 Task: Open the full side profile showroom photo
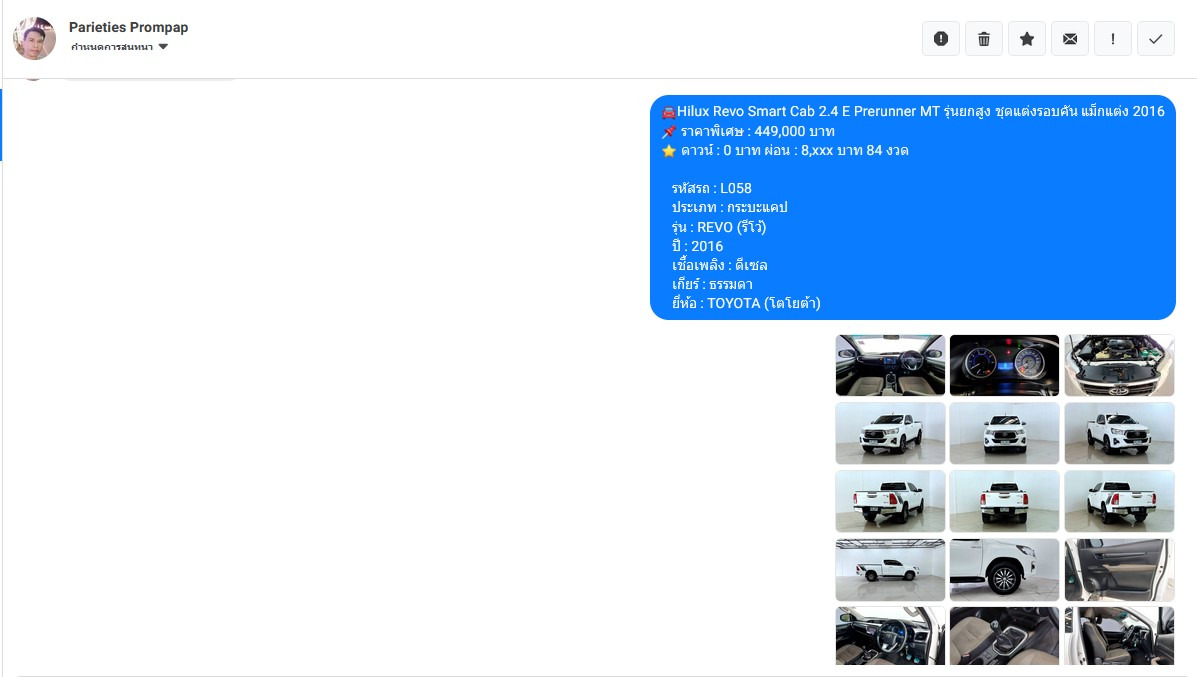(x=890, y=570)
